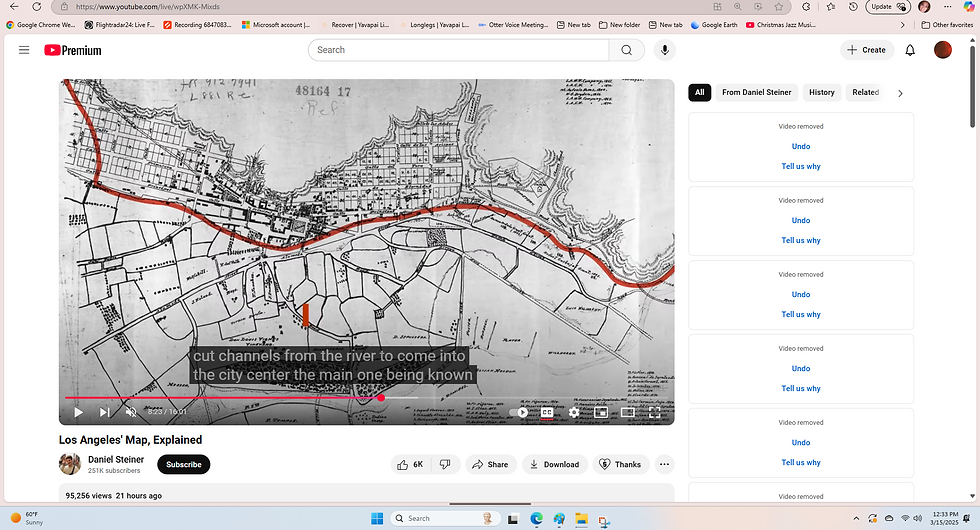Open Windows Start menu
This screenshot has height=530, width=980.
pos(377,518)
